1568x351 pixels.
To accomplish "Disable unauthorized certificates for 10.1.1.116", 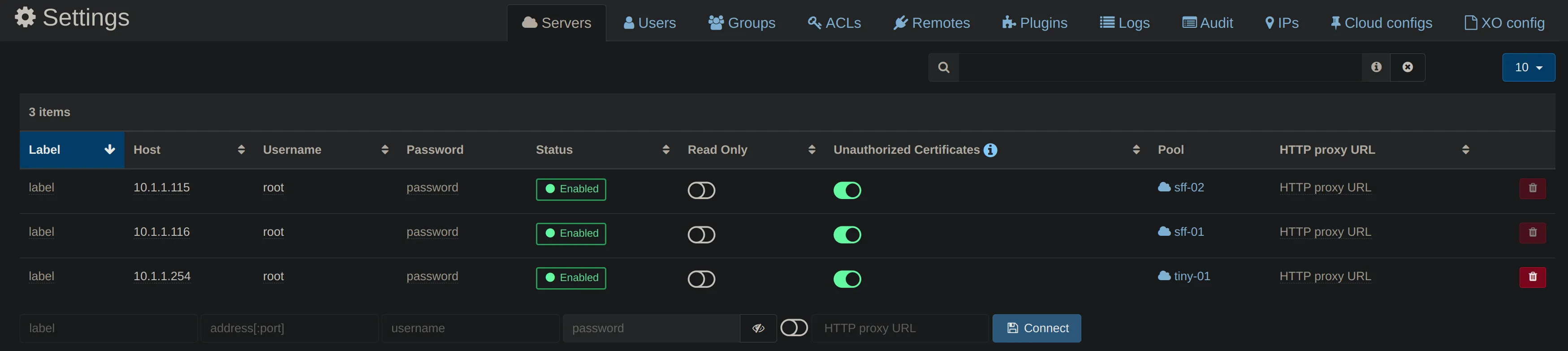I will click(847, 234).
